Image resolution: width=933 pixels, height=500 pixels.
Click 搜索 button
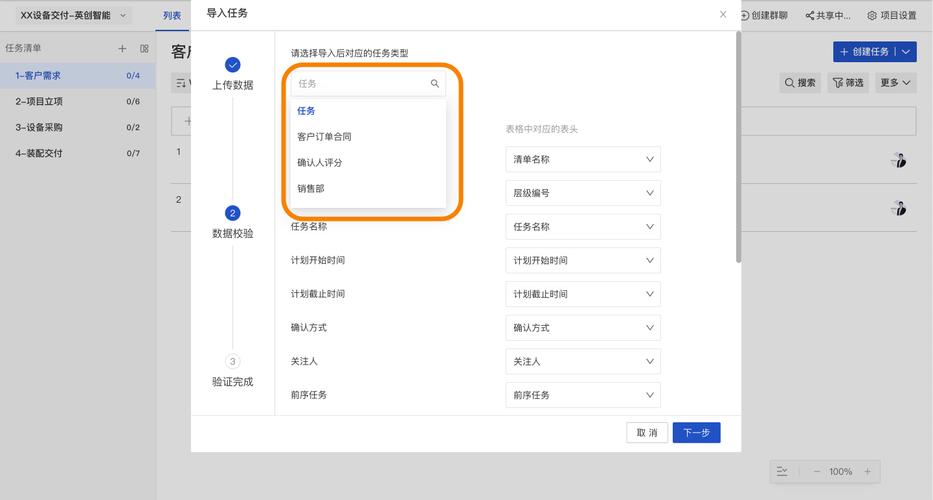800,83
